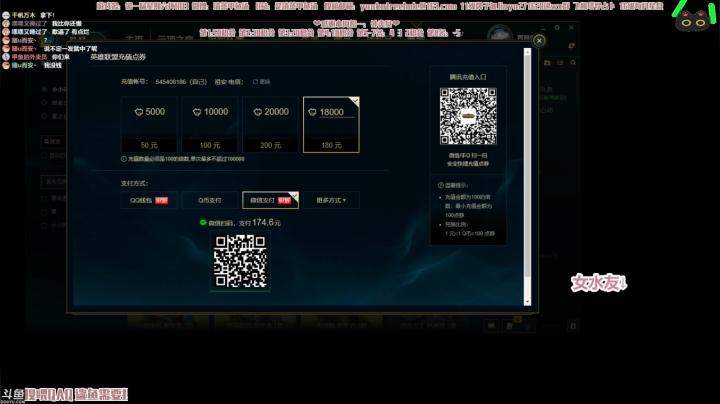Image resolution: width=720 pixels, height=404 pixels.
Task: Toggle the last checkbox in the client's left panel
Action: click(x=45, y=225)
